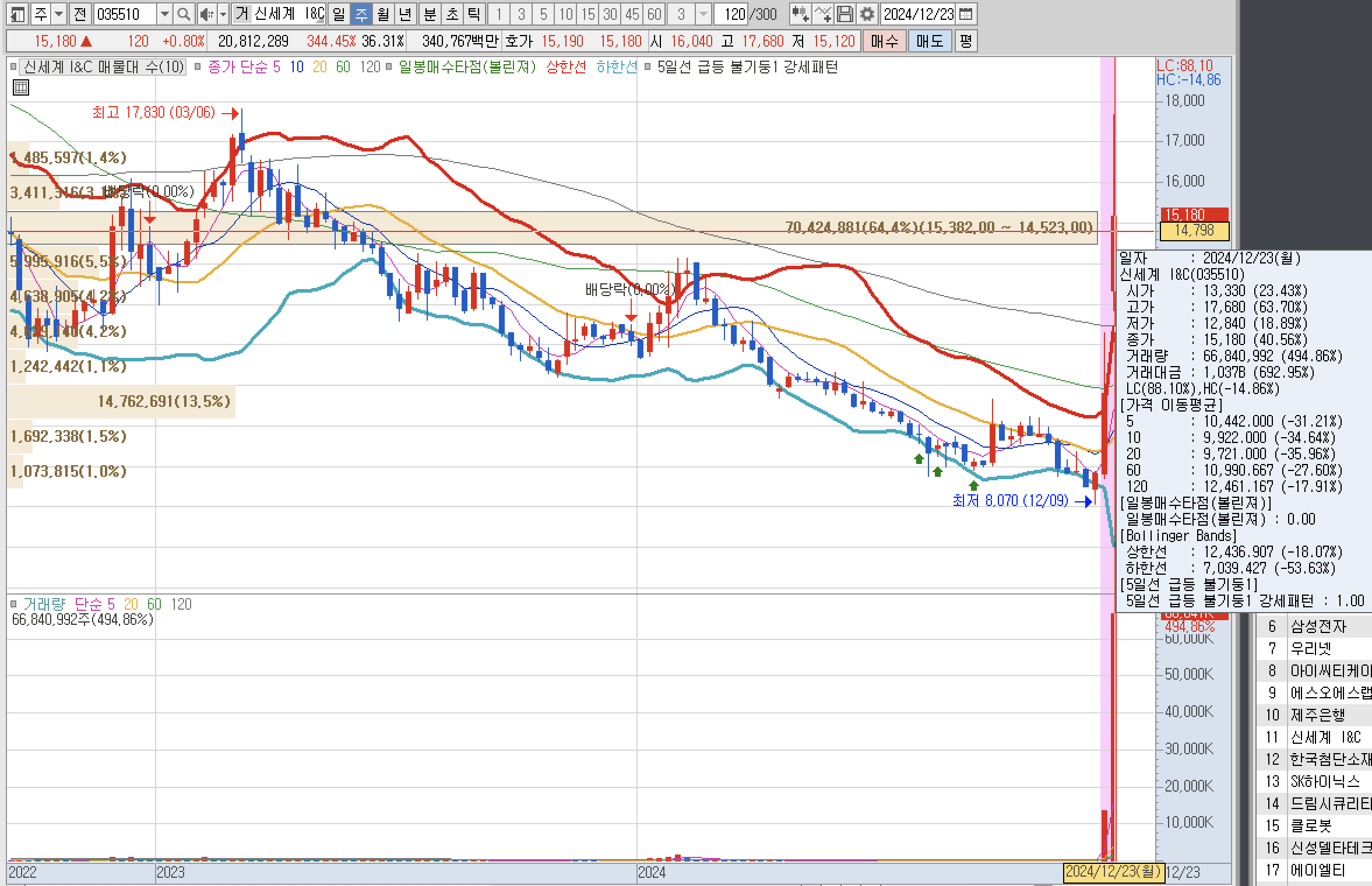The image size is (1372, 886).
Task: Expand the minute interval dropdown arrow
Action: (703, 14)
